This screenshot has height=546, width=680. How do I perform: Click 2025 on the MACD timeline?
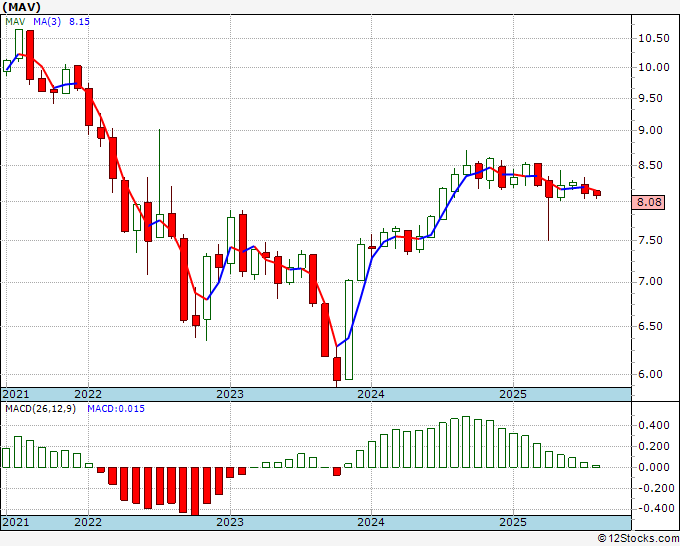tap(513, 522)
